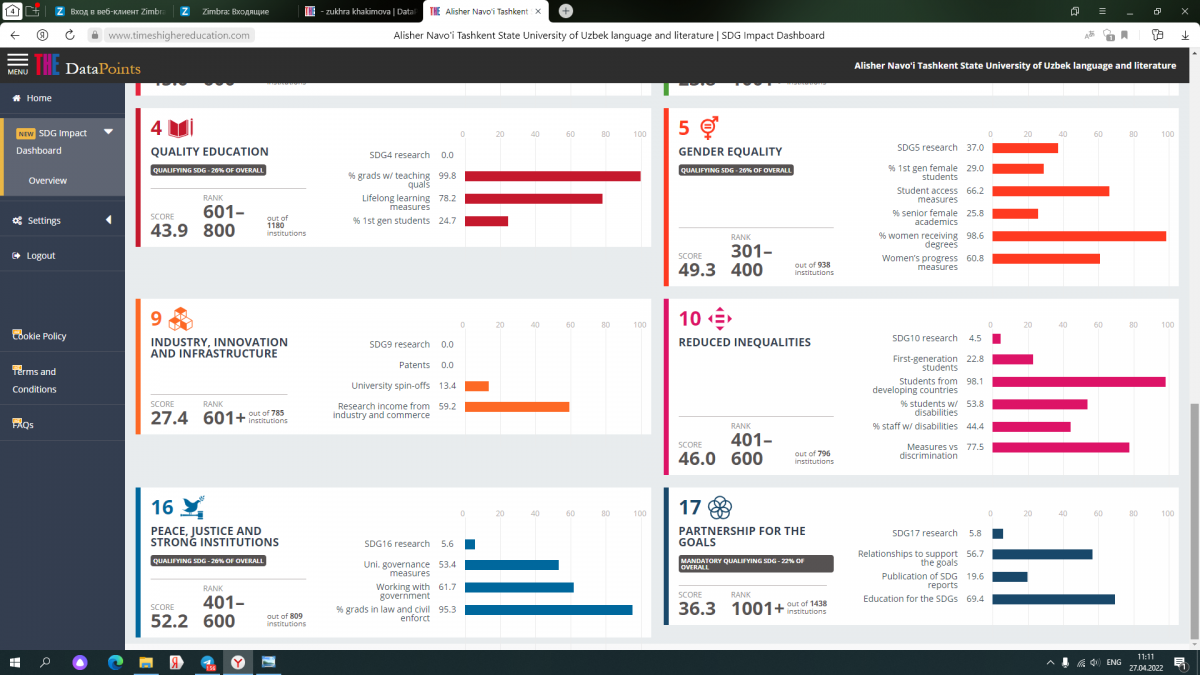Click the Lifelong learning measures bar
Viewport: 1200px width, 675px height.
tap(533, 199)
